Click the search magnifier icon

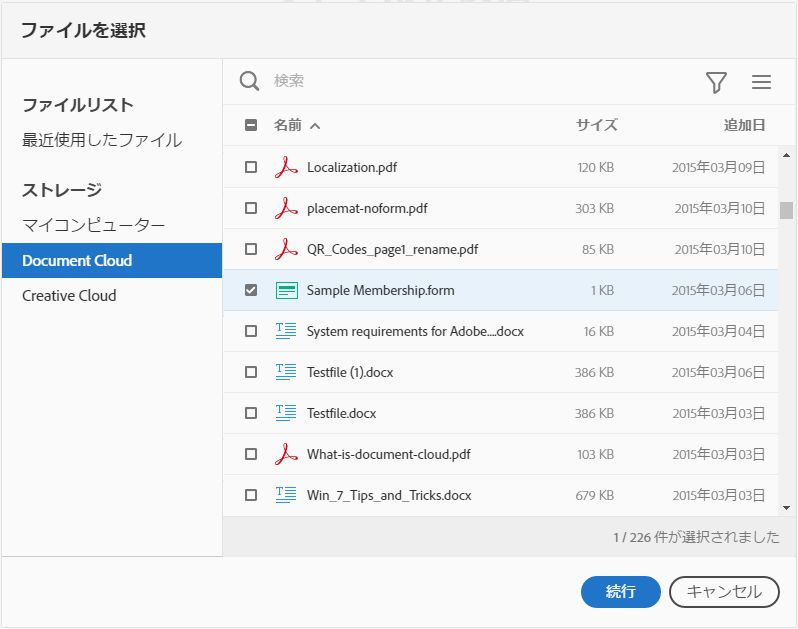(249, 81)
